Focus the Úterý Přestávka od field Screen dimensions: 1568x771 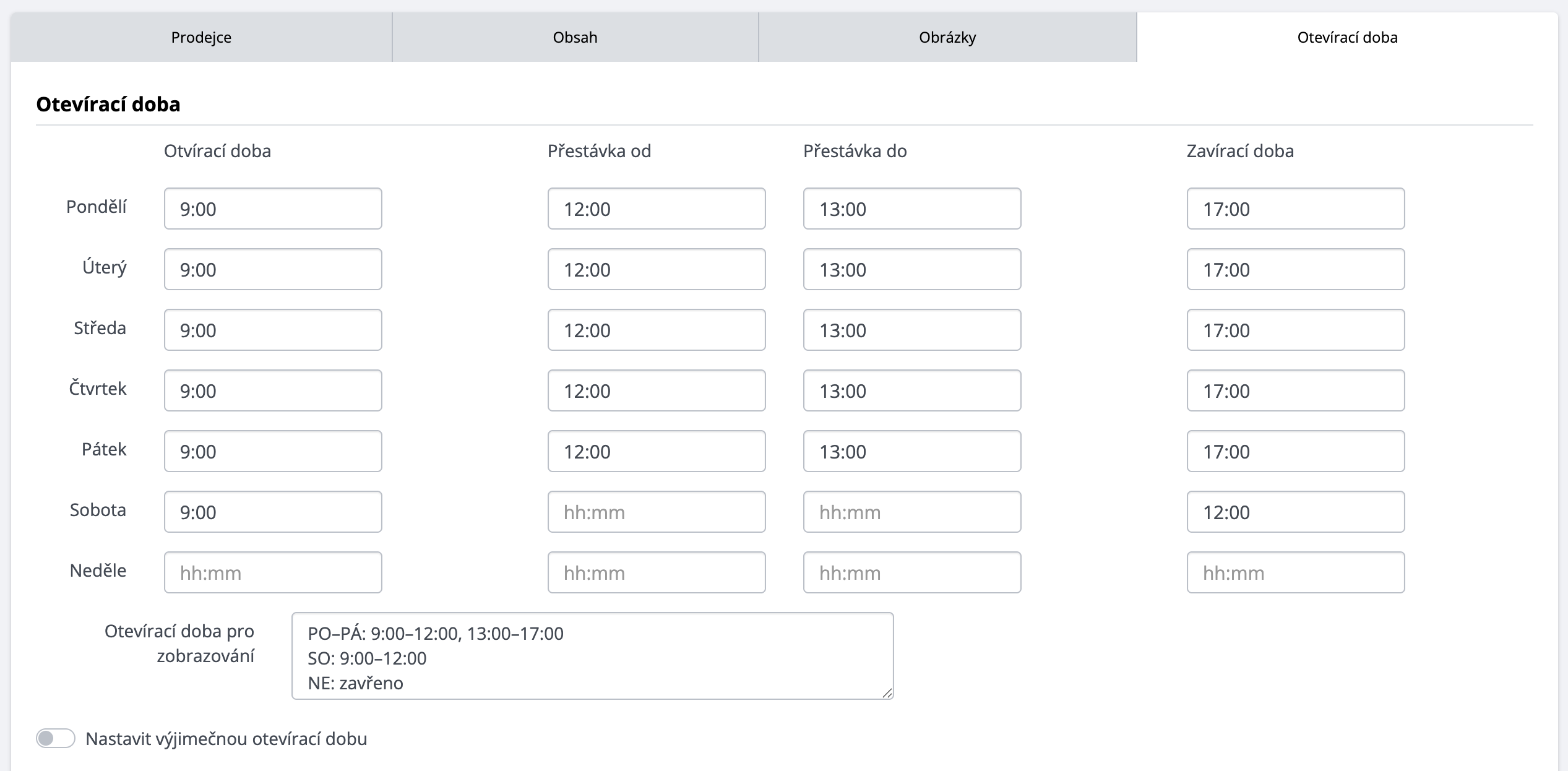pos(657,269)
